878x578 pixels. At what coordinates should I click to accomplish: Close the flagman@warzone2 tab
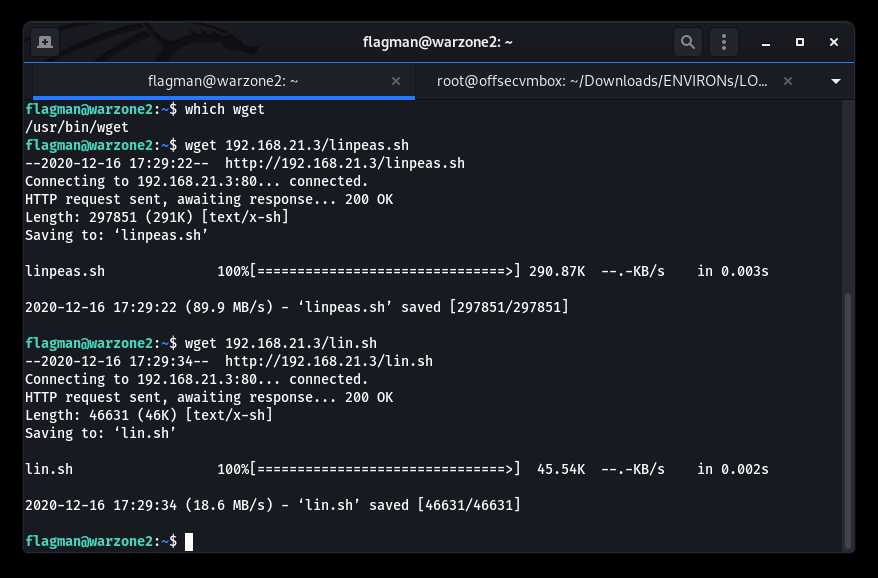click(x=396, y=81)
